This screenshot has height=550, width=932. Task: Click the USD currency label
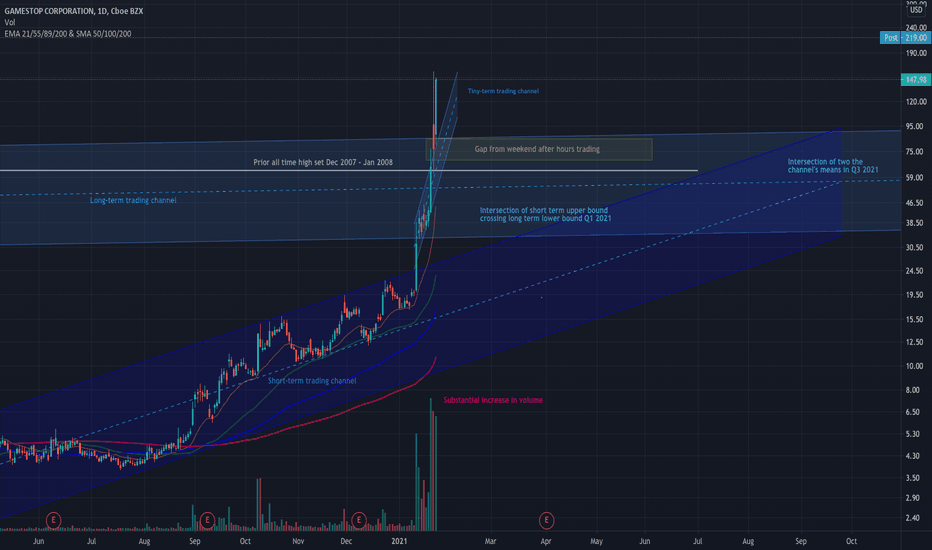coord(916,10)
